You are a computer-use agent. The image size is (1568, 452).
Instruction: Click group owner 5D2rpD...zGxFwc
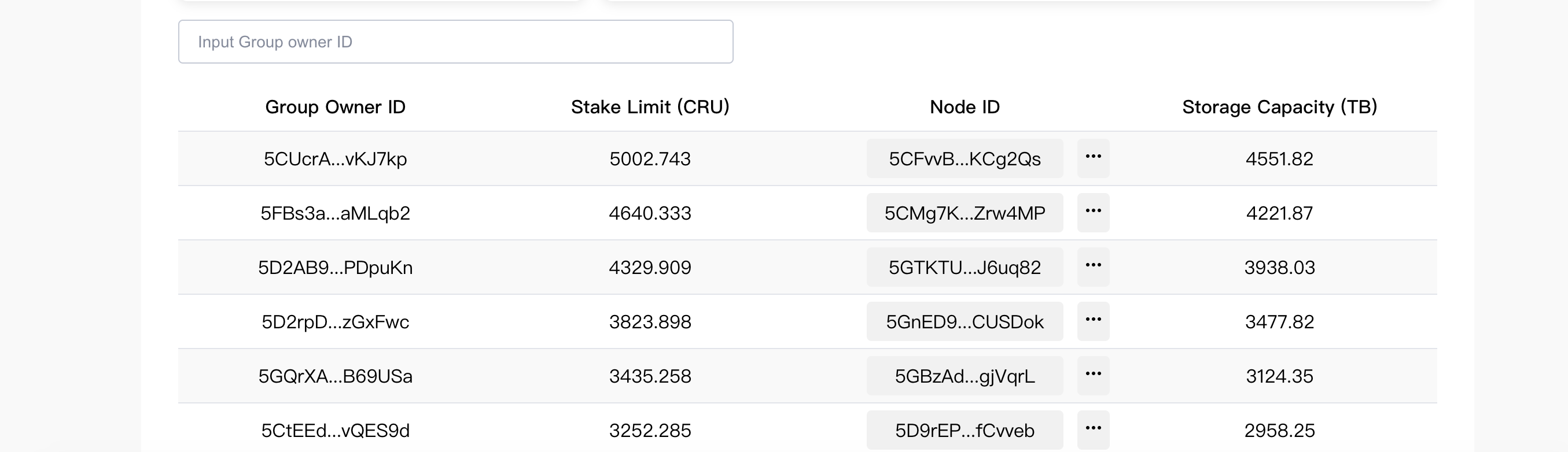tap(336, 321)
